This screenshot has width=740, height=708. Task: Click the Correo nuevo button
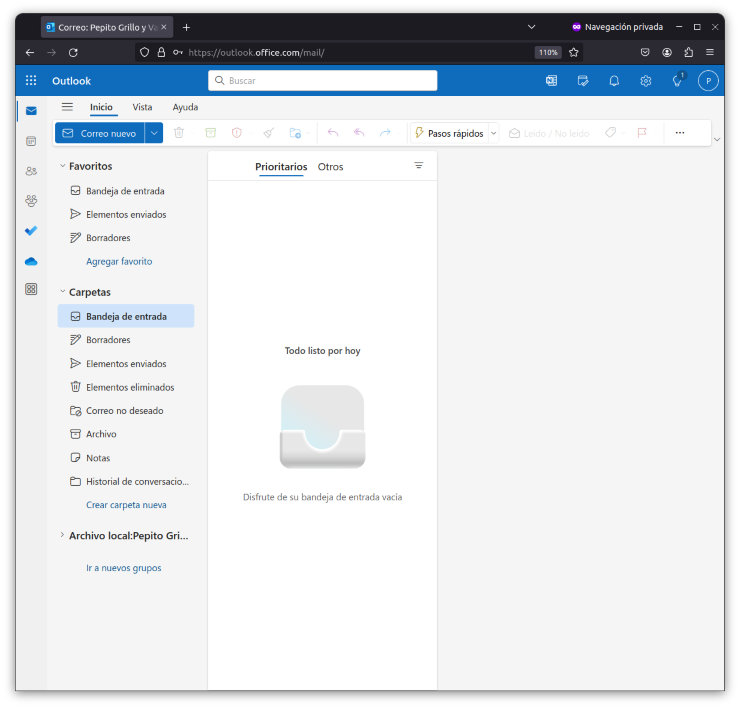click(x=100, y=133)
